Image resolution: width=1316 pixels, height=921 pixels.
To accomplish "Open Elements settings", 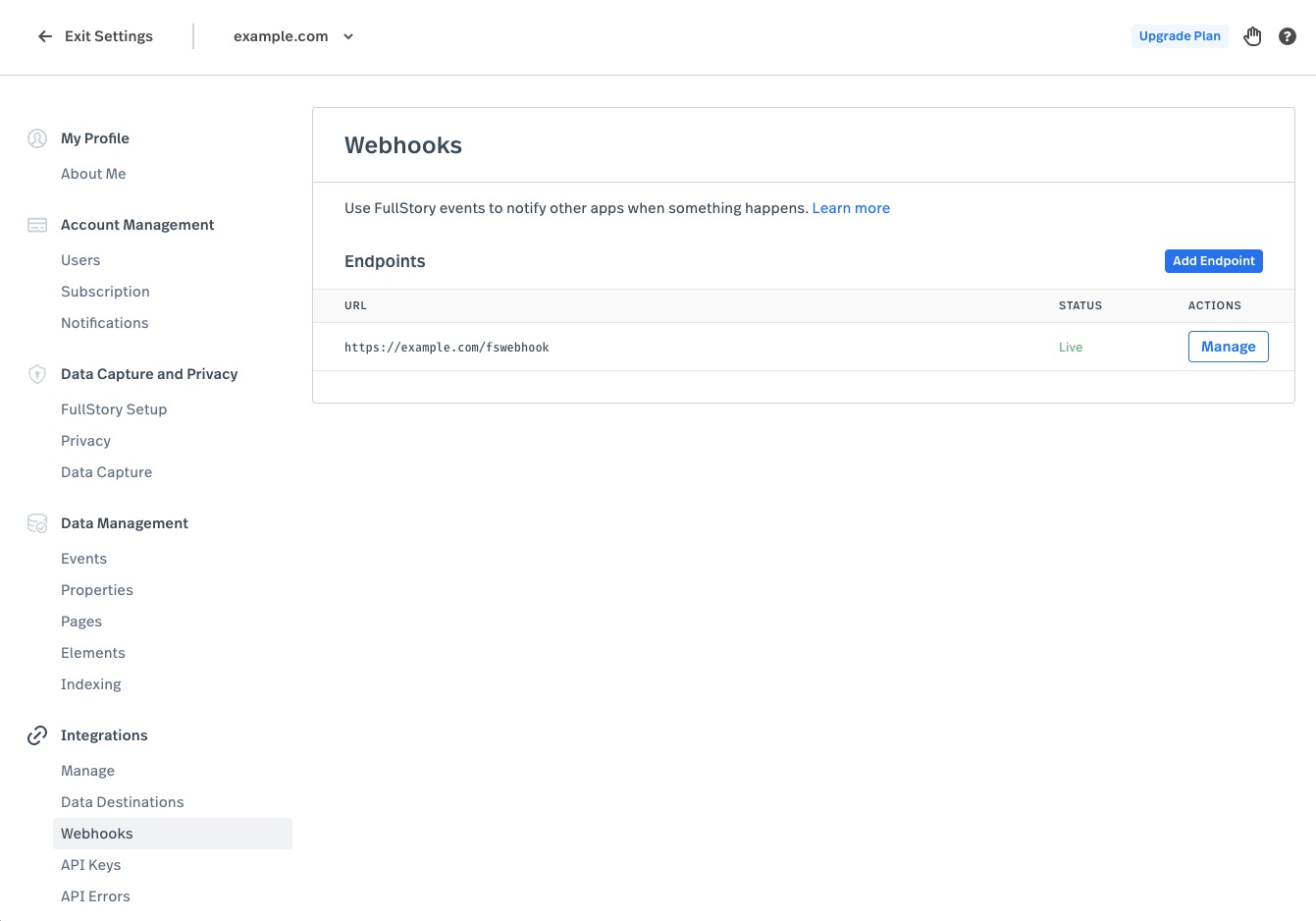I will pos(93,653).
